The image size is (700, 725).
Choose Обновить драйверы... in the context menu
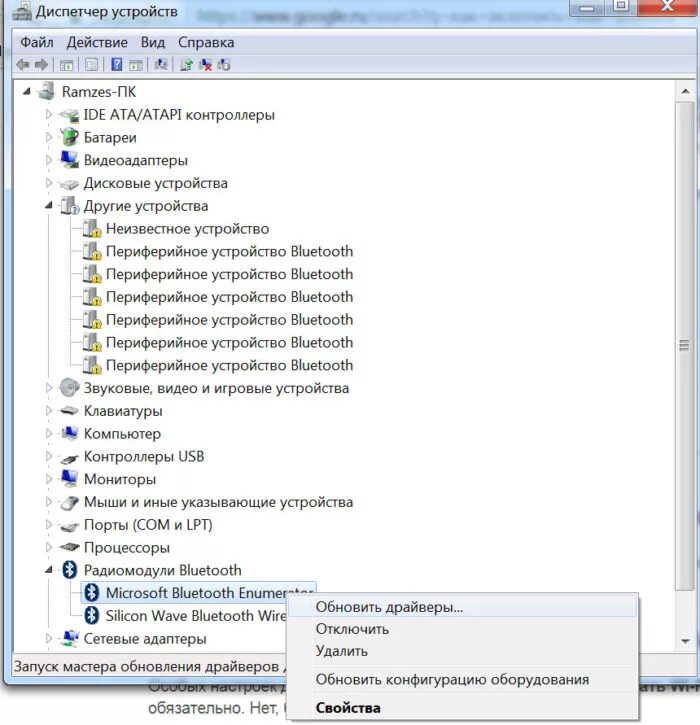click(x=462, y=607)
